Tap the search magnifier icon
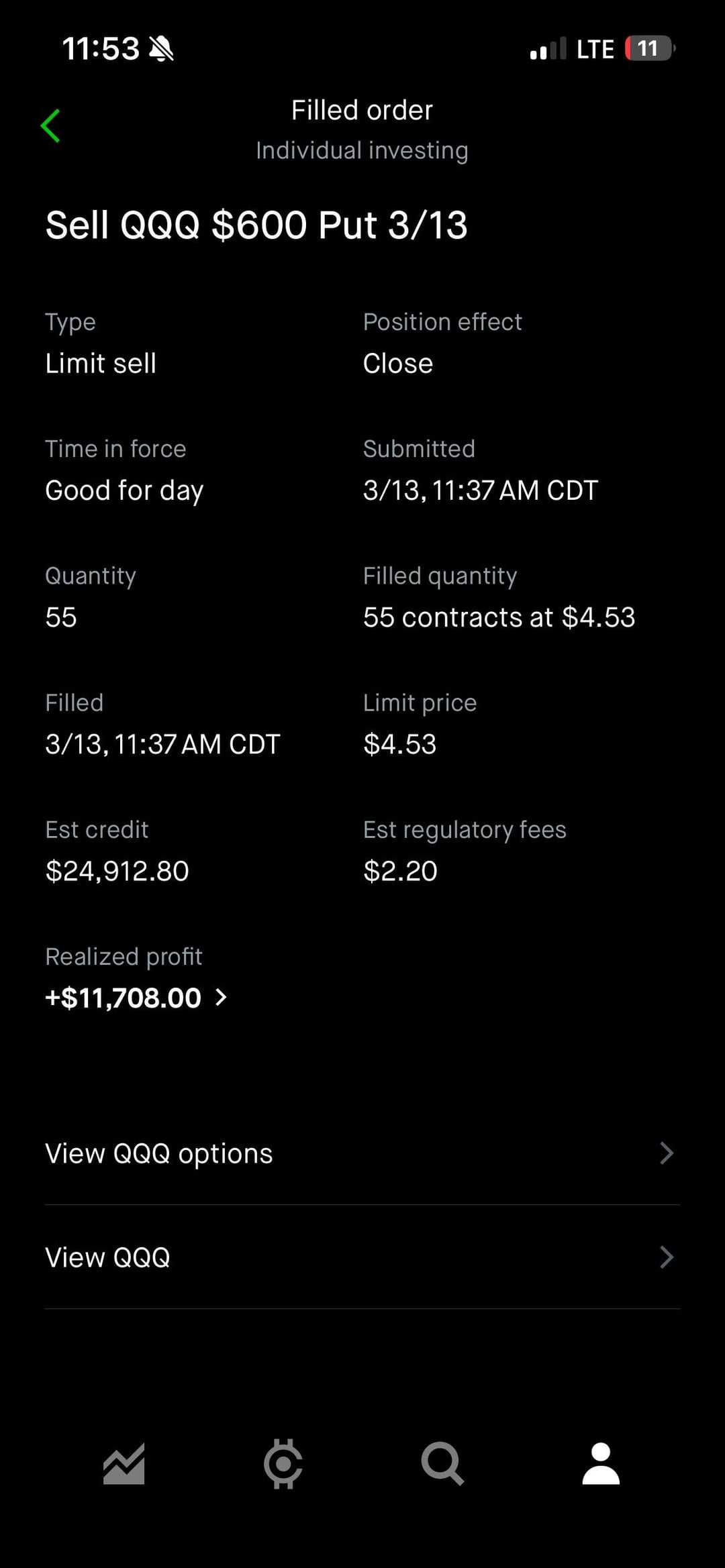725x1568 pixels. click(x=442, y=1463)
